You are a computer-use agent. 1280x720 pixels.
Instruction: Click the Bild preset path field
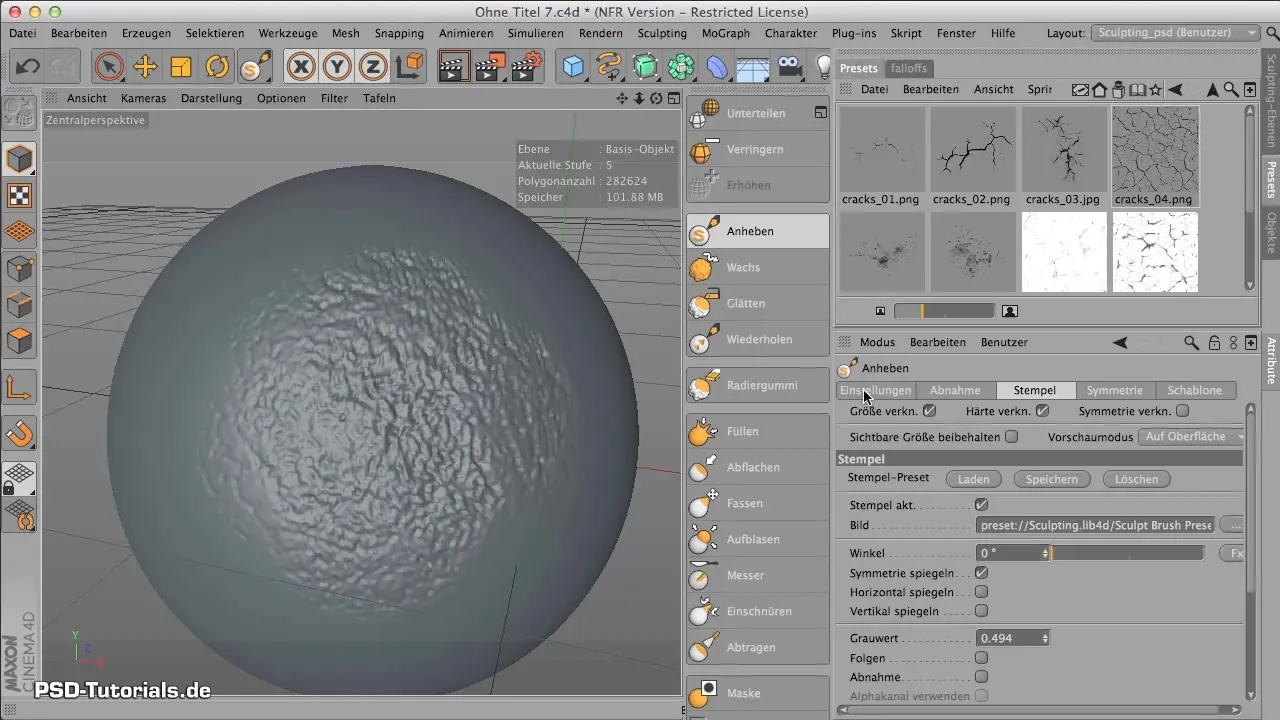[1095, 525]
